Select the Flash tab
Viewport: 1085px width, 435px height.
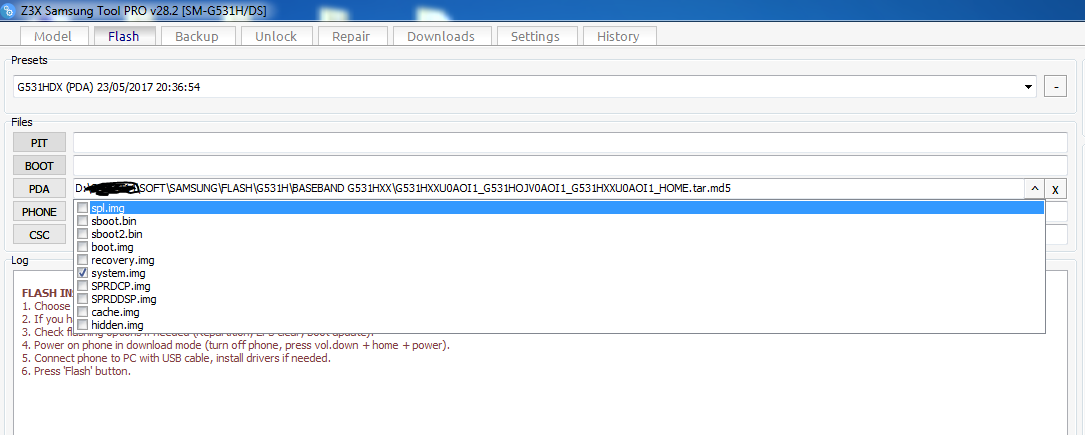pyautogui.click(x=123, y=37)
